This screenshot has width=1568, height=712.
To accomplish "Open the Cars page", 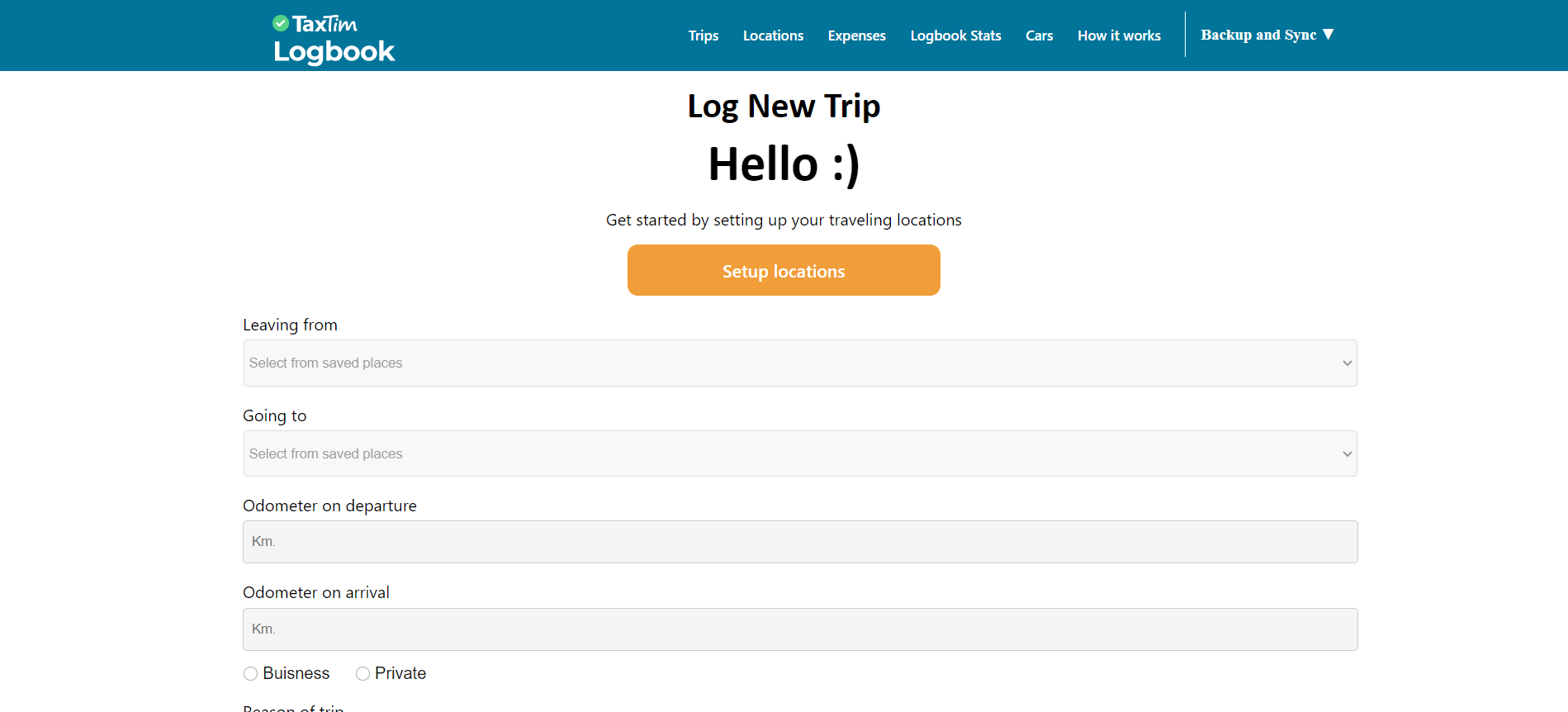I will [x=1039, y=36].
